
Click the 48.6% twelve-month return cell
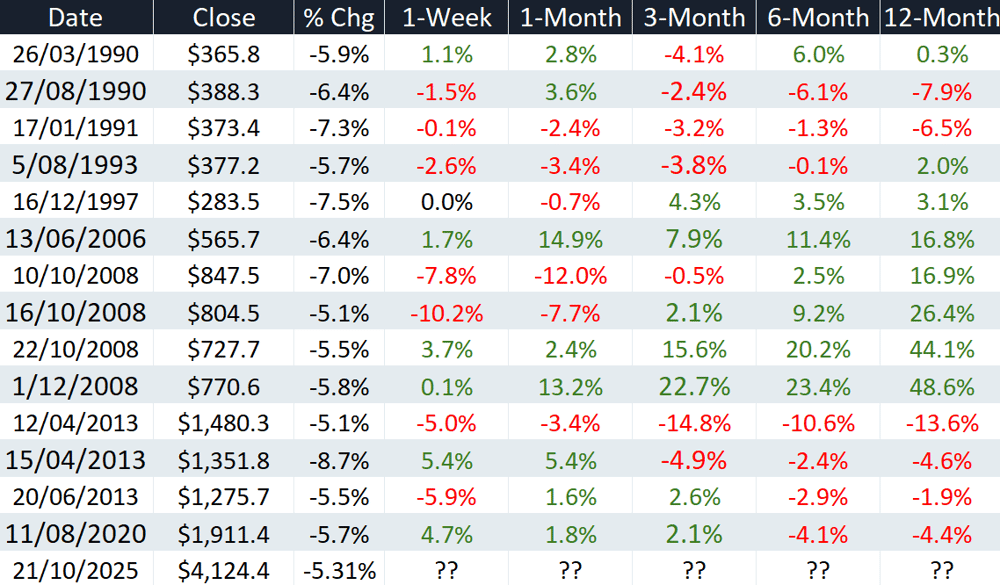pyautogui.click(x=941, y=387)
